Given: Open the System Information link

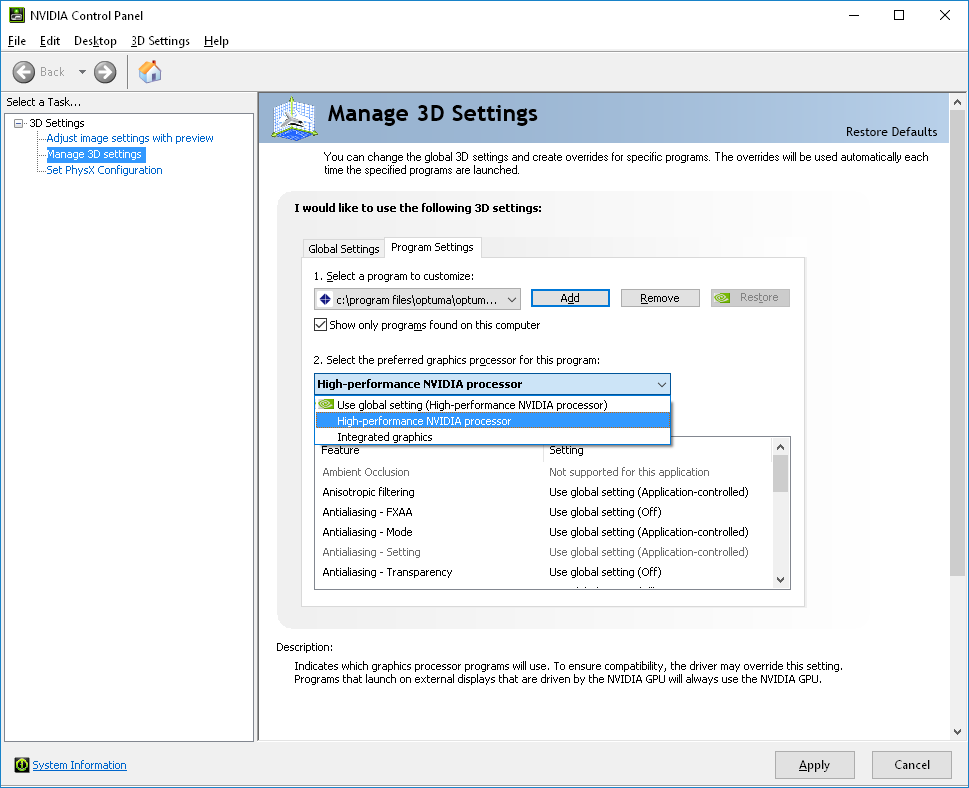Looking at the screenshot, I should pyautogui.click(x=79, y=765).
